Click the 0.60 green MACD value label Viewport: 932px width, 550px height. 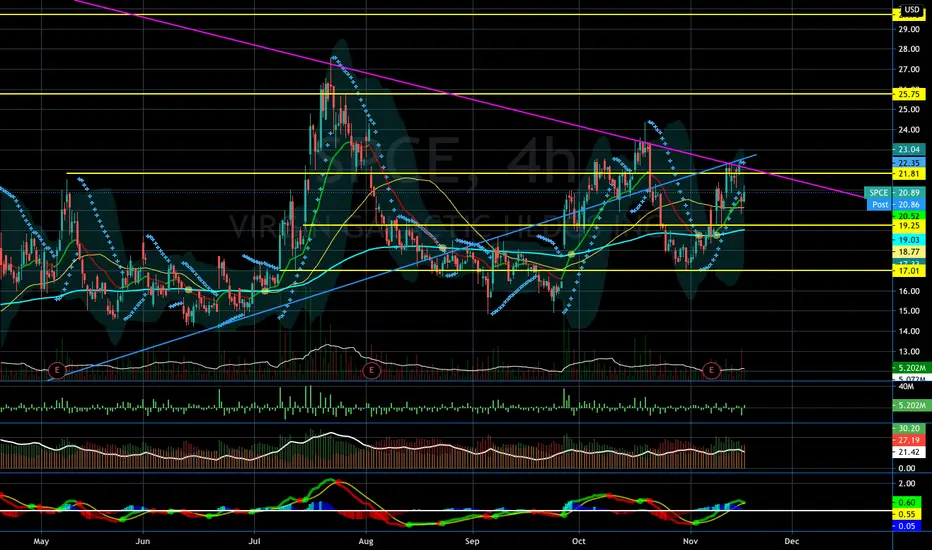(906, 502)
